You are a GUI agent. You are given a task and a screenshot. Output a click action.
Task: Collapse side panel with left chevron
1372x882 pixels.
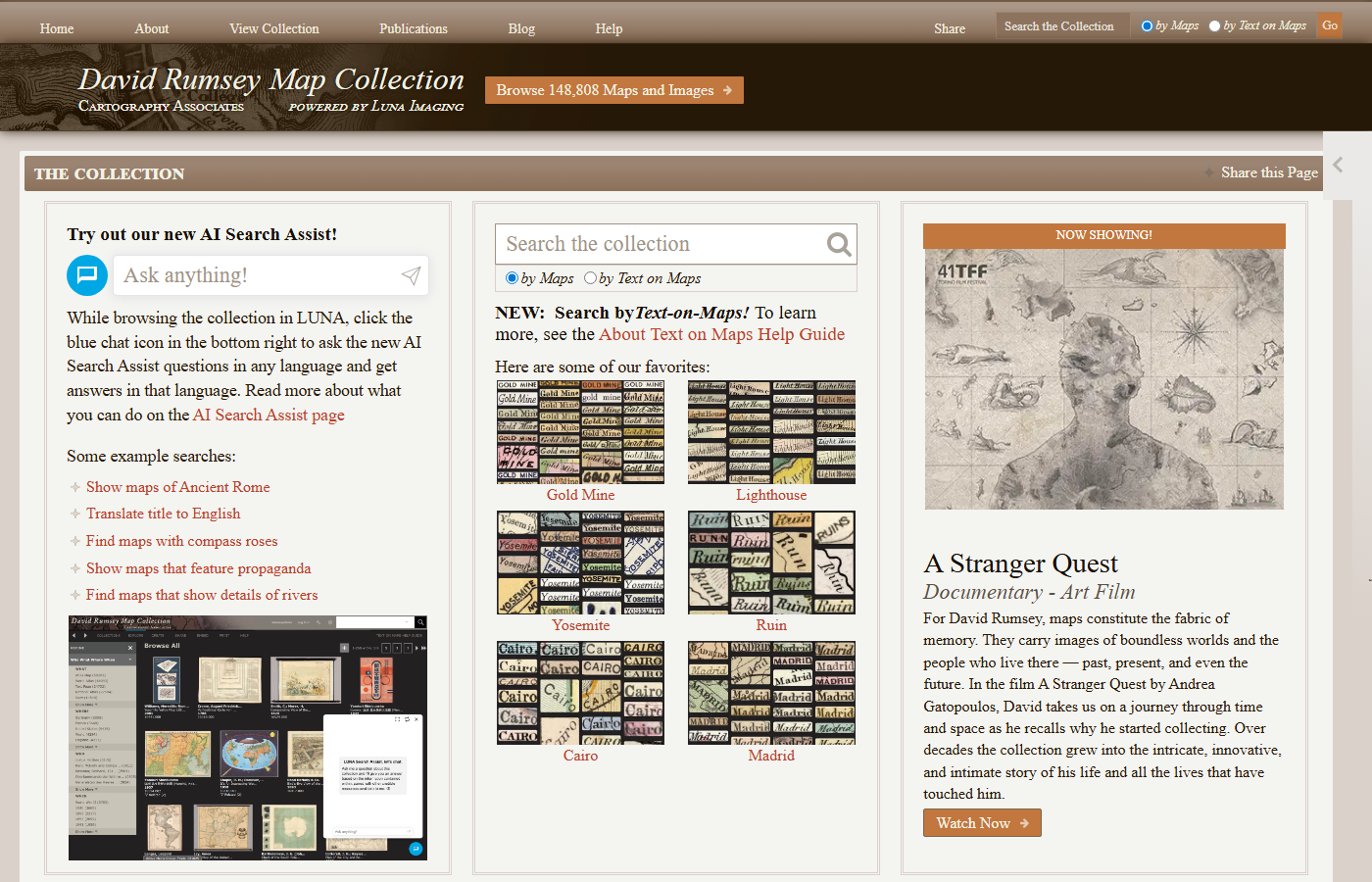[x=1338, y=165]
